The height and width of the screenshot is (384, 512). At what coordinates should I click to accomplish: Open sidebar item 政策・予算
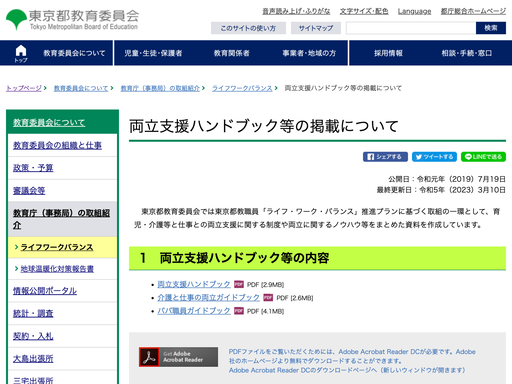point(33,168)
